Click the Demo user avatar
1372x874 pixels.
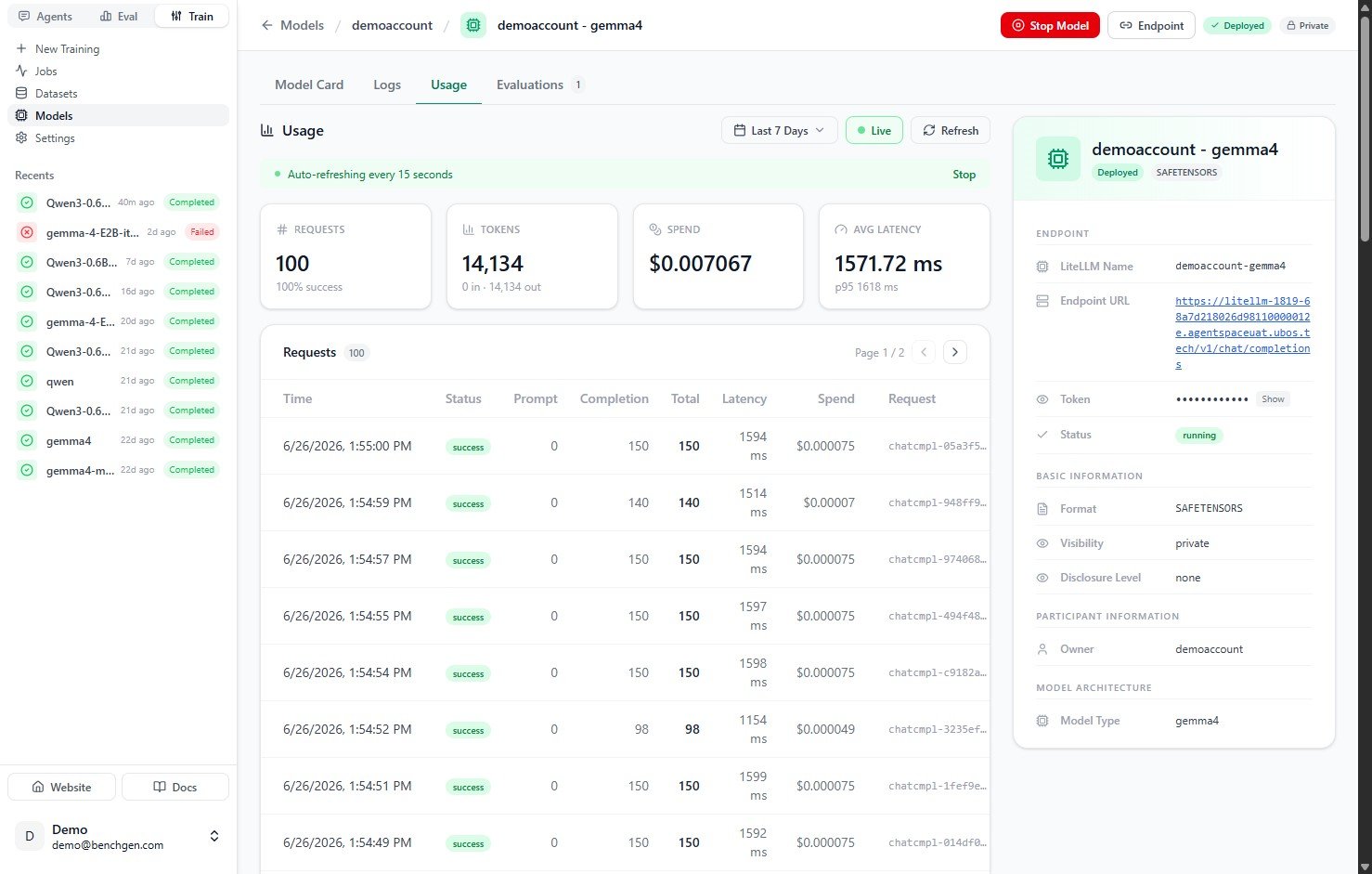click(29, 836)
